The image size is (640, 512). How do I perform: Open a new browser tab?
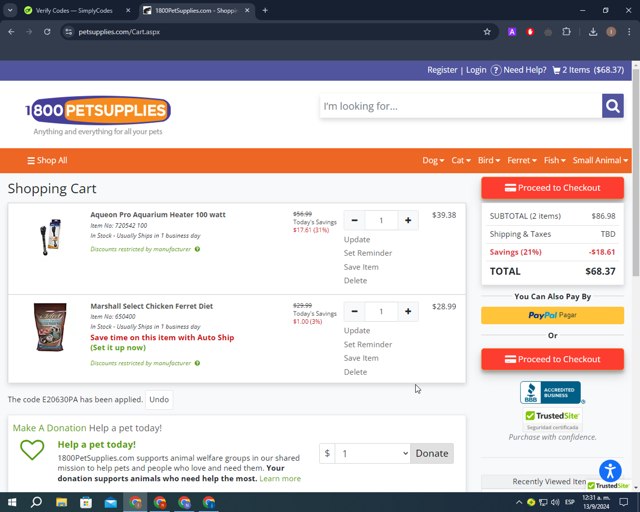coord(265,11)
